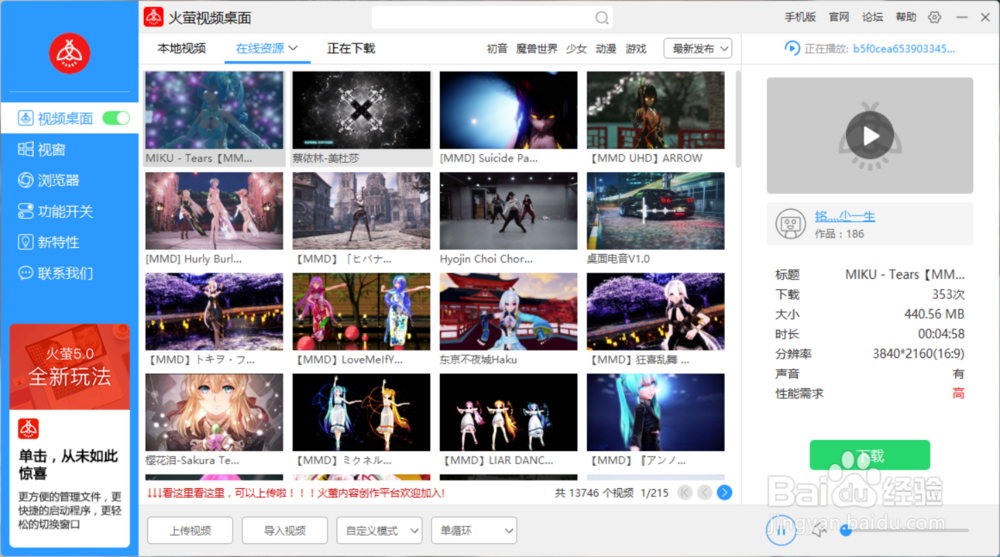Switch to the 在线资源 tab
The width and height of the screenshot is (1000, 557).
[260, 48]
